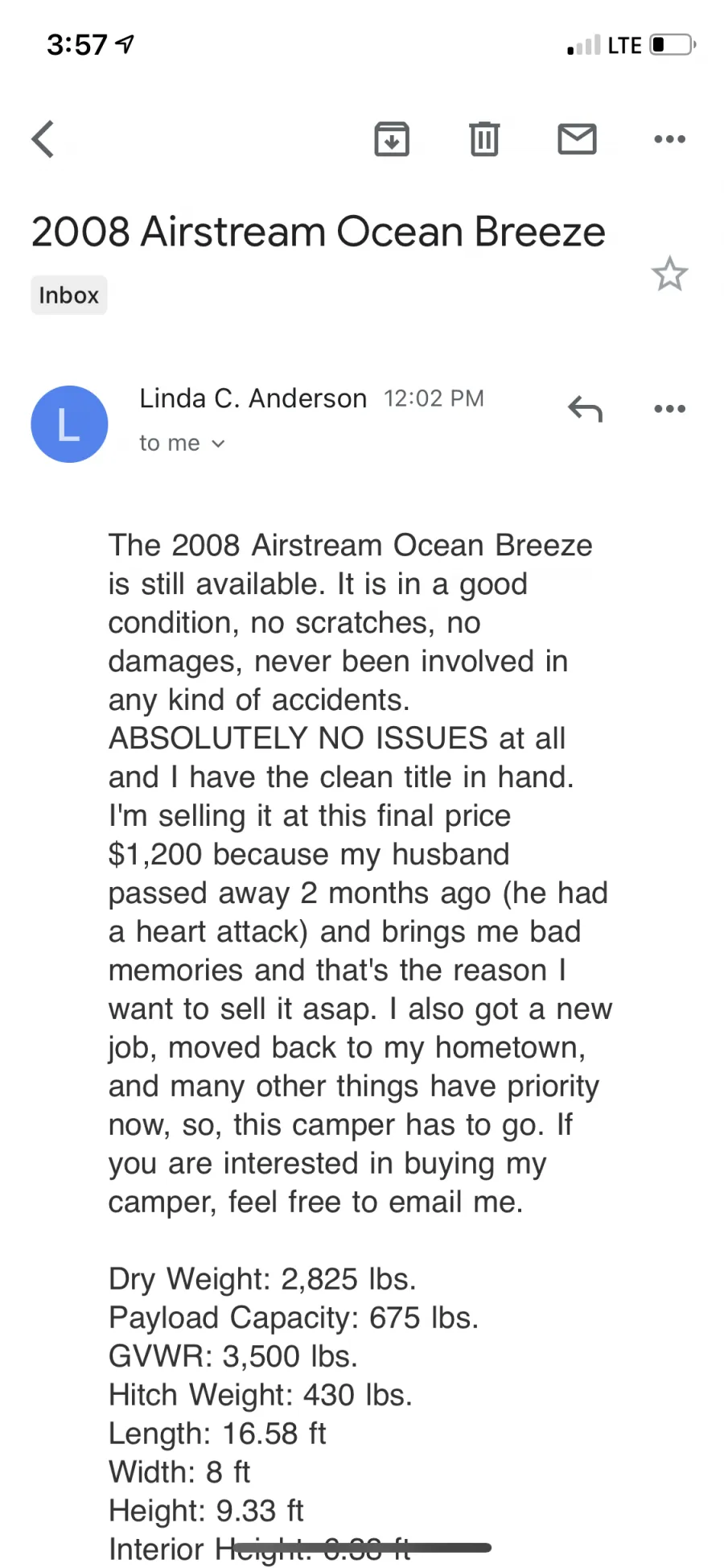This screenshot has width=724, height=1568.
Task: Tap the $1,200 price in the message
Action: coord(155,854)
